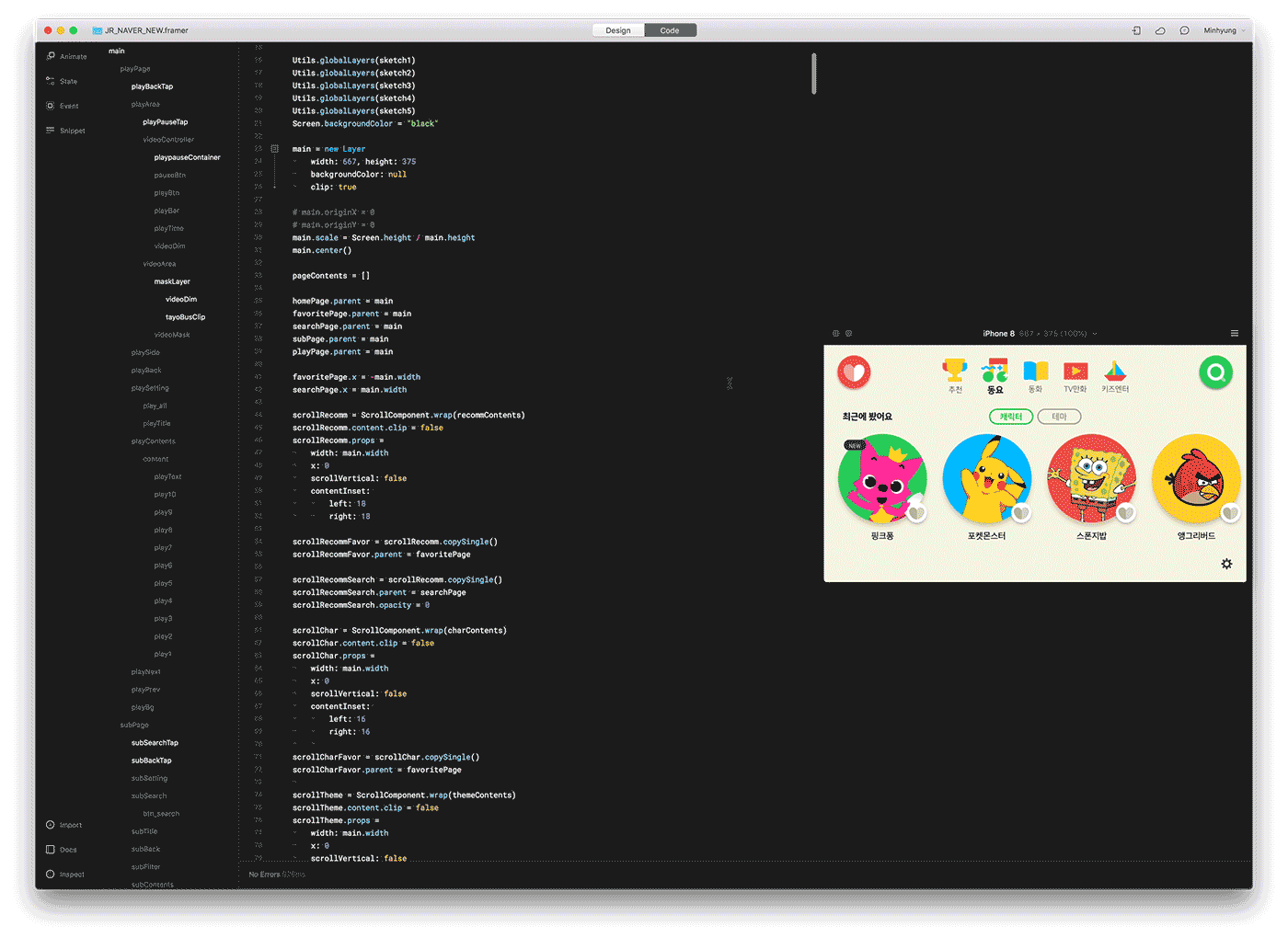Select the music 동요 category icon

[x=995, y=375]
